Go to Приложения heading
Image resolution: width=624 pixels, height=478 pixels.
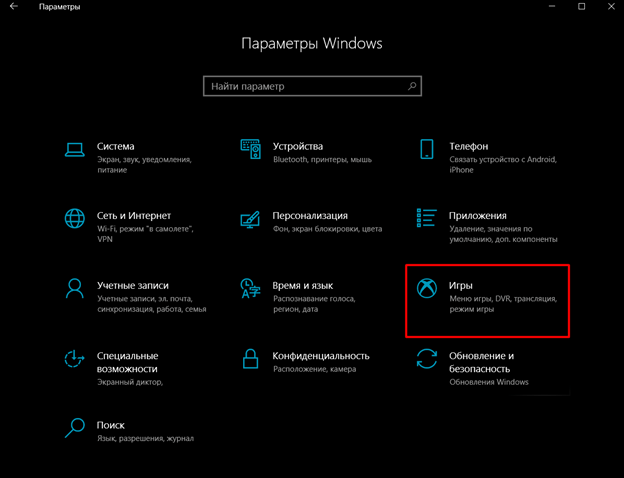click(478, 216)
